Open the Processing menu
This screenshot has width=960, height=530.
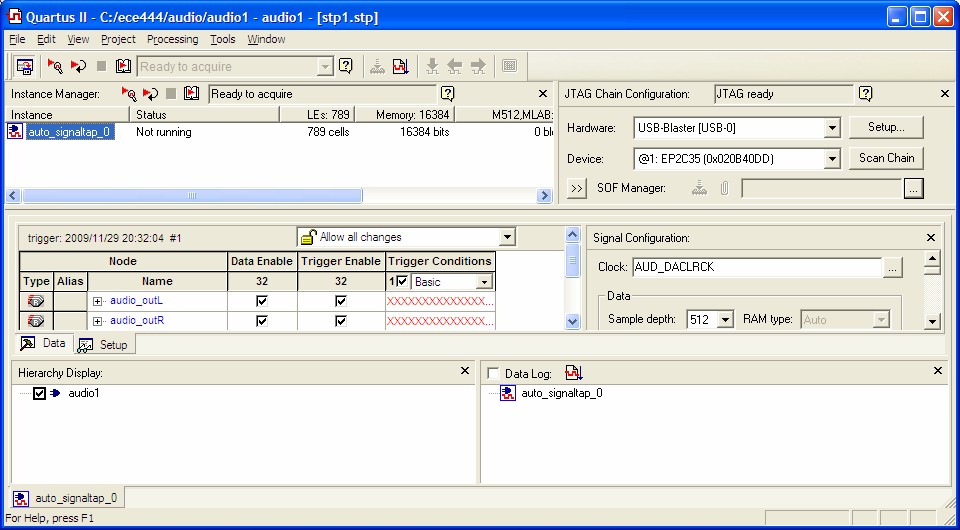coord(172,39)
